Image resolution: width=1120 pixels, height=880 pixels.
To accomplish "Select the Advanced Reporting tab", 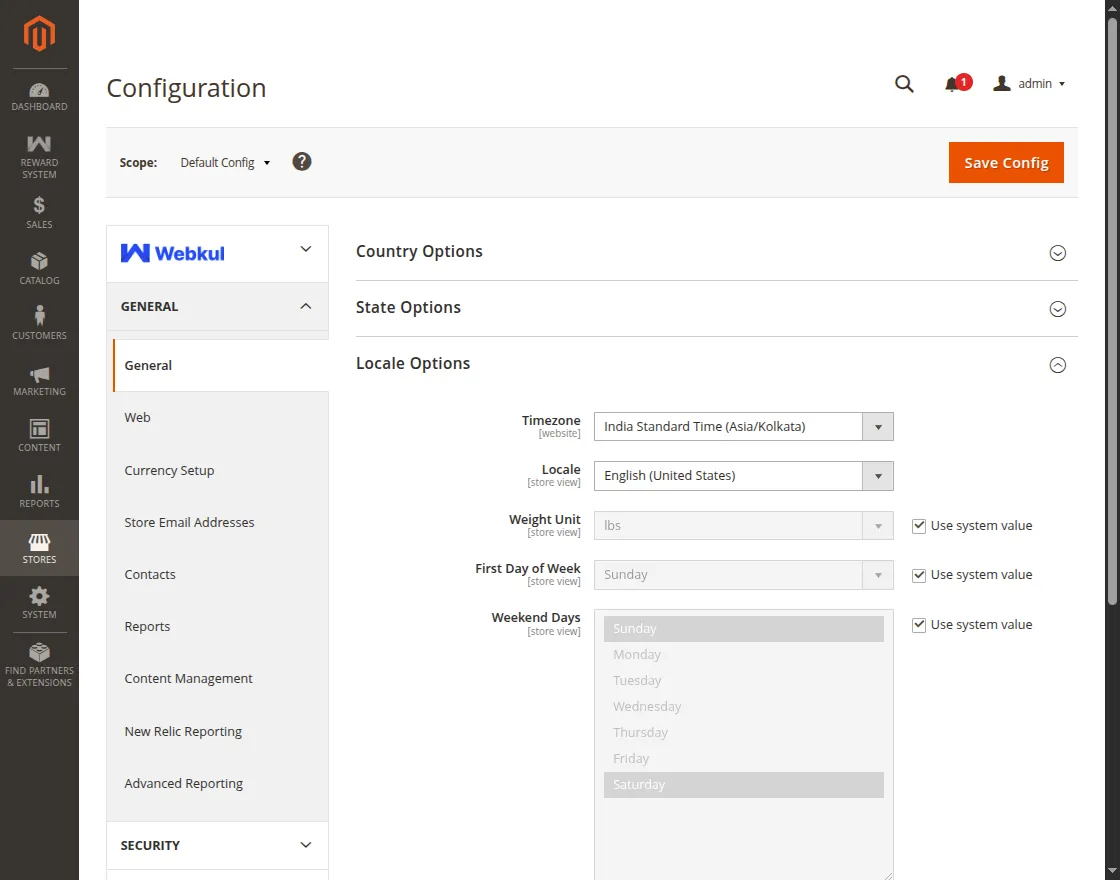I will tap(217, 784).
